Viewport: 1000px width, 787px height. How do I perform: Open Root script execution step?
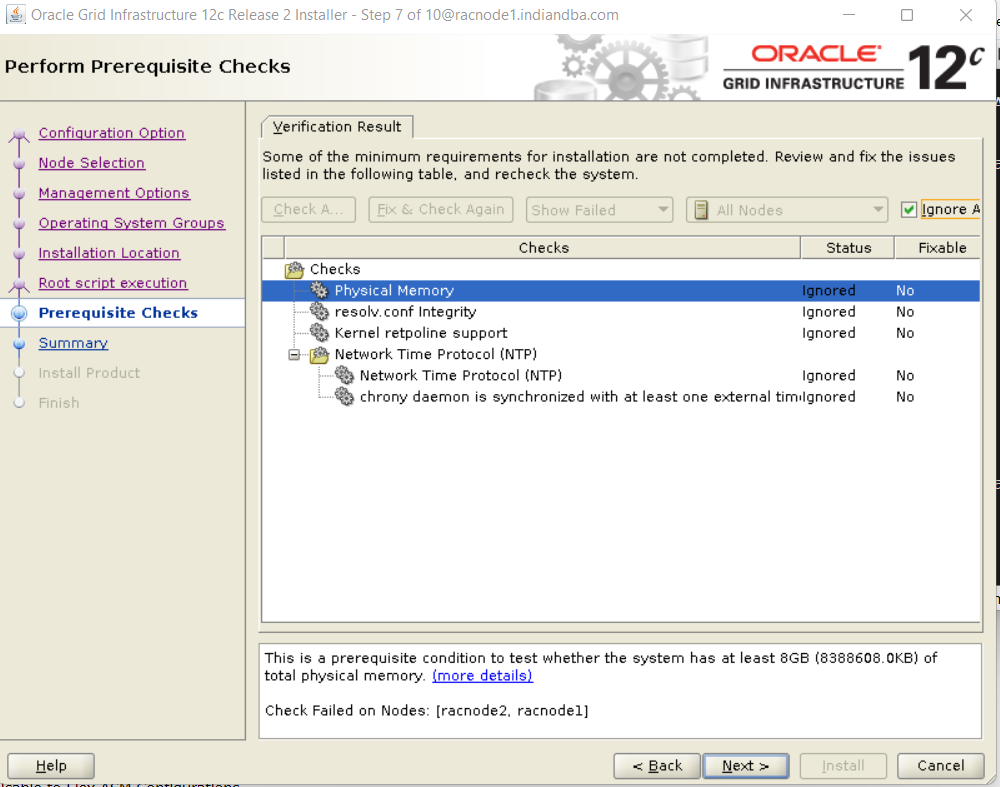113,283
